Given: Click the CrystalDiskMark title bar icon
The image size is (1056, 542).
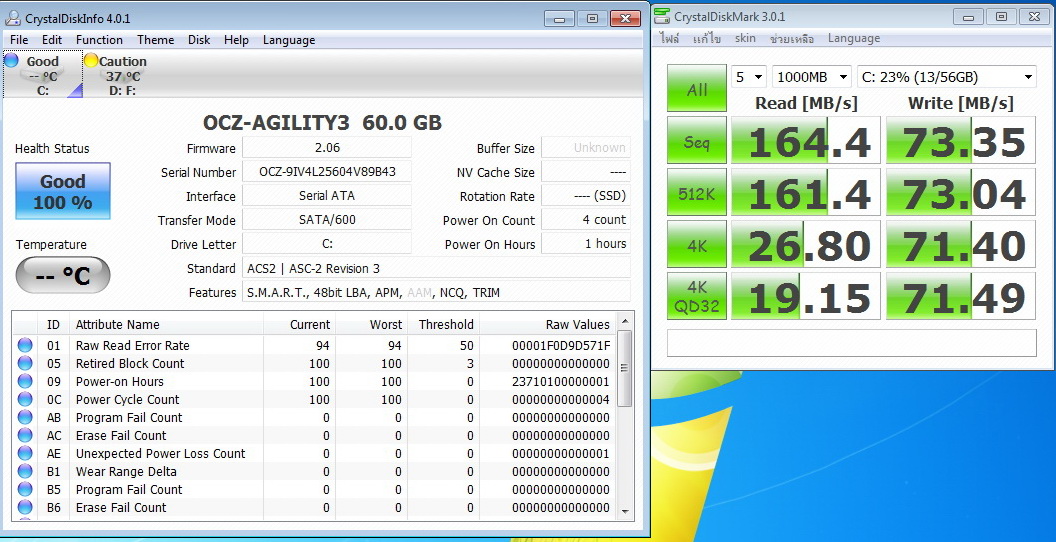Looking at the screenshot, I should pos(663,16).
